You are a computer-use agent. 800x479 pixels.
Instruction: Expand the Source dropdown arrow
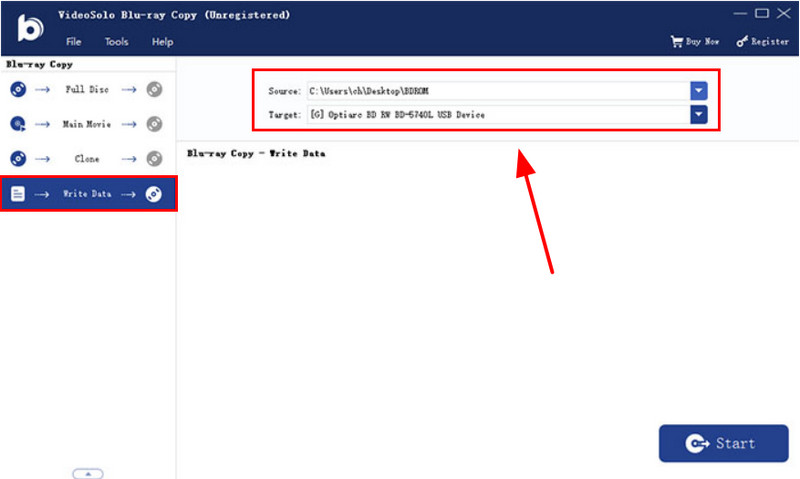point(699,91)
